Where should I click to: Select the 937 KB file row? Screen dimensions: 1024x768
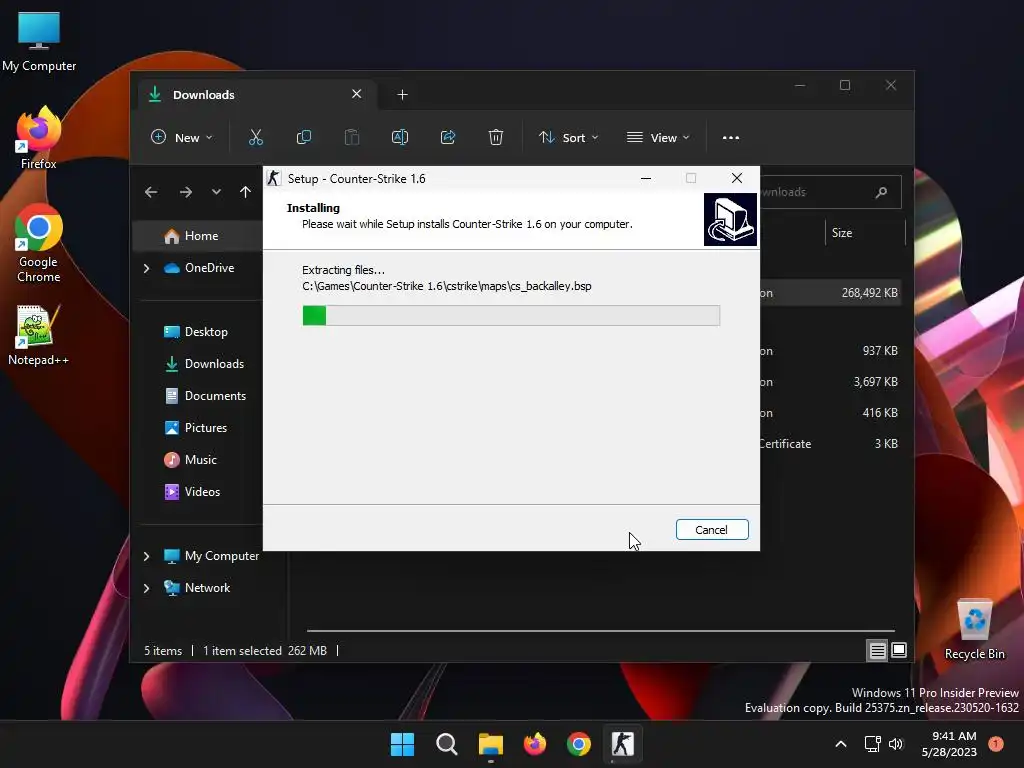click(x=831, y=351)
